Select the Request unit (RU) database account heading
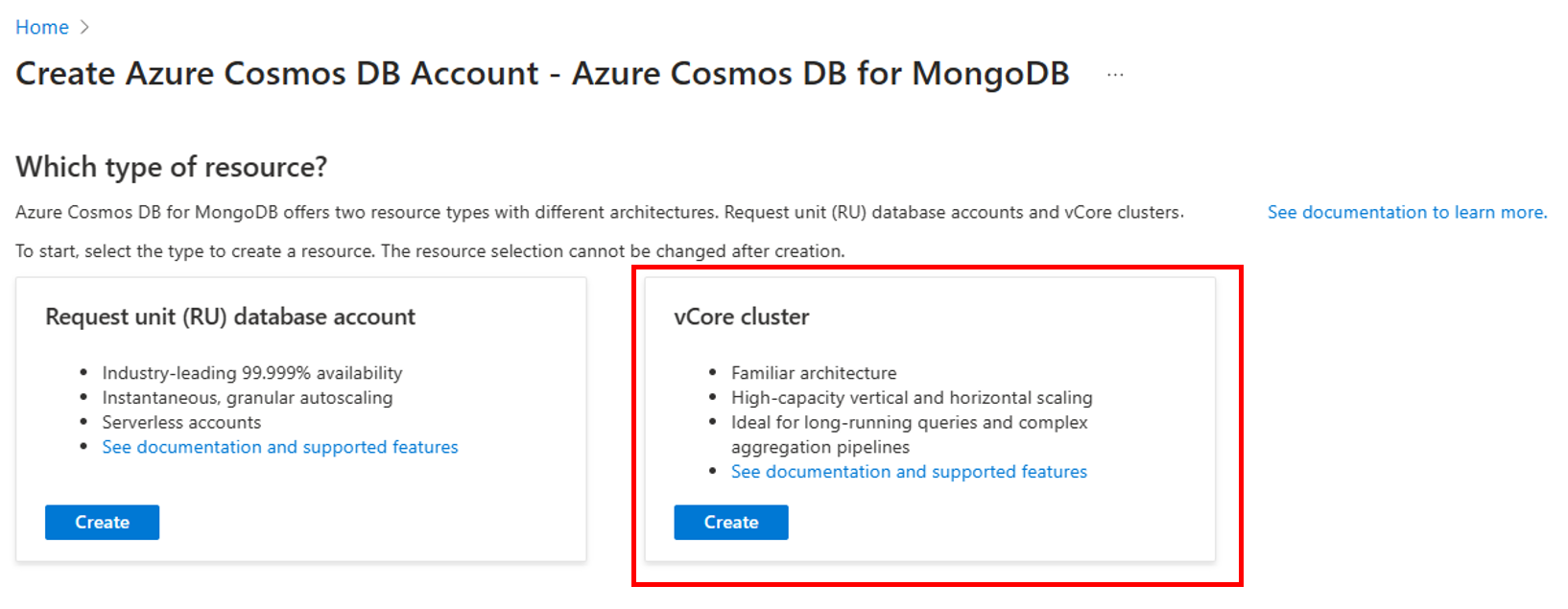The width and height of the screenshot is (1568, 609). 230,316
